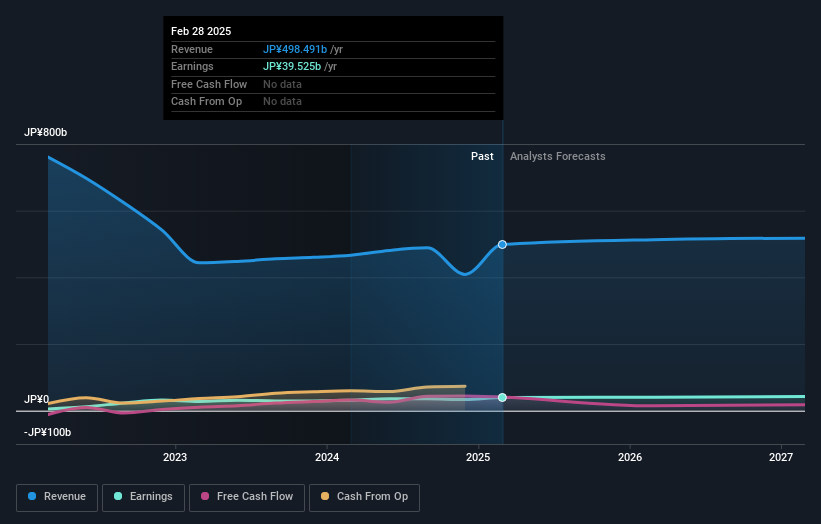Click the 2027 x-axis label
821x524 pixels.
[781, 458]
